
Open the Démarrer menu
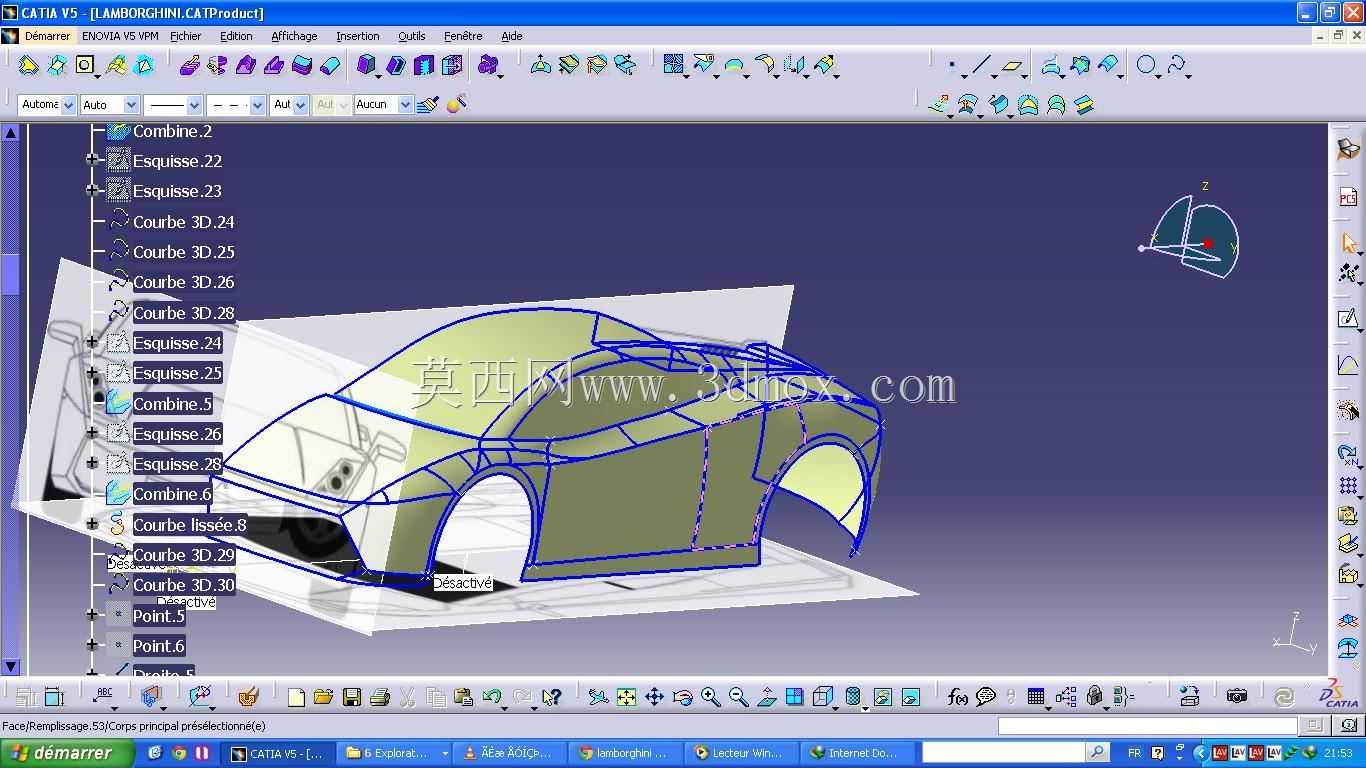47,36
